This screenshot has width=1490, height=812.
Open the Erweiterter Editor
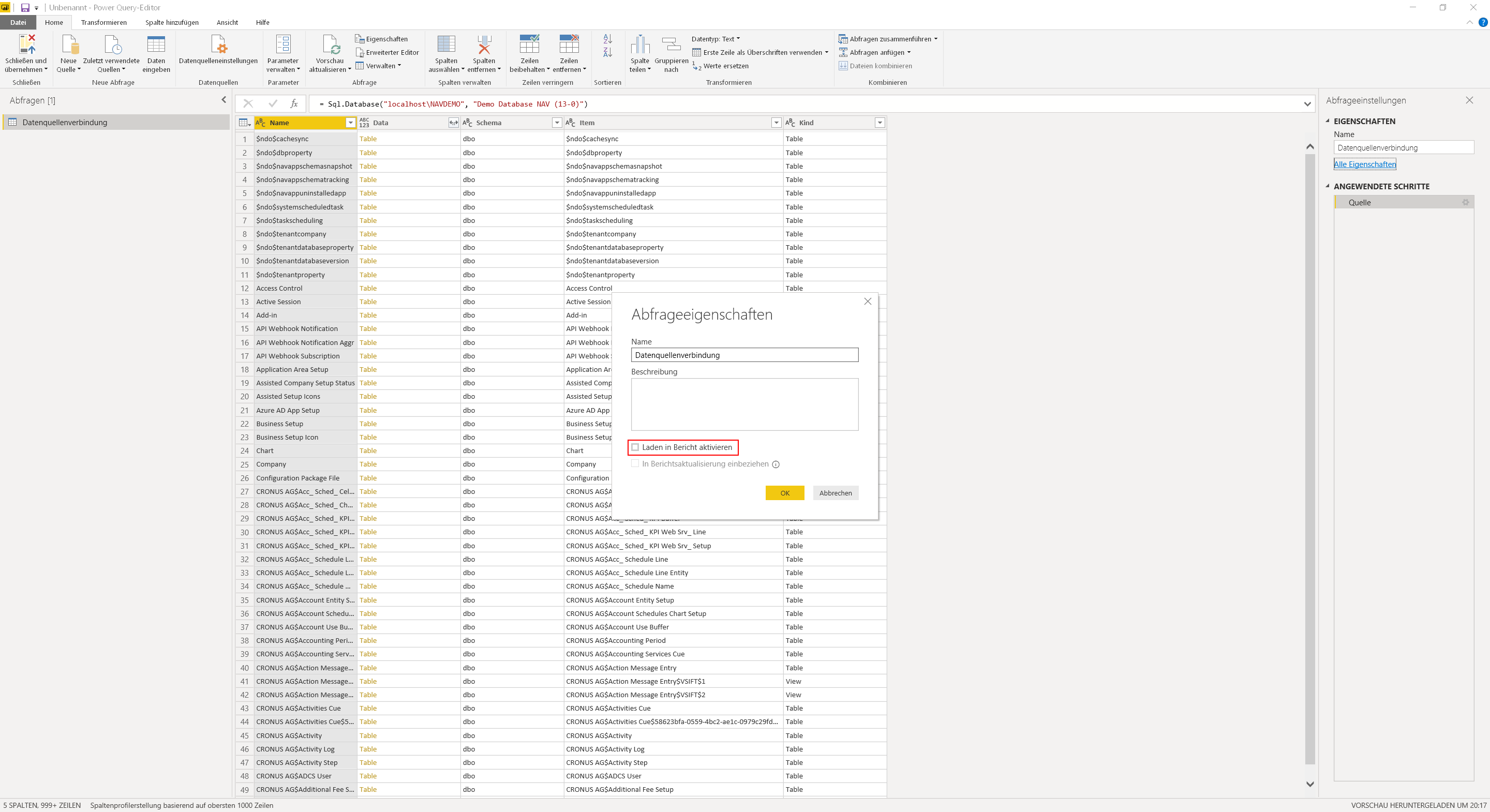(x=387, y=52)
